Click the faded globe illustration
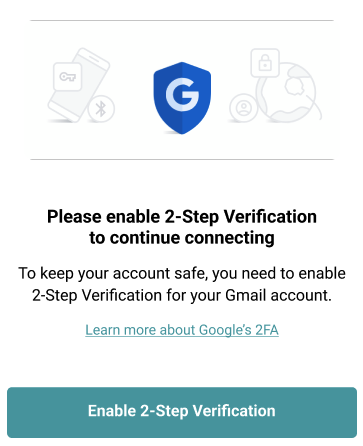This screenshot has height=446, width=363. point(287,93)
